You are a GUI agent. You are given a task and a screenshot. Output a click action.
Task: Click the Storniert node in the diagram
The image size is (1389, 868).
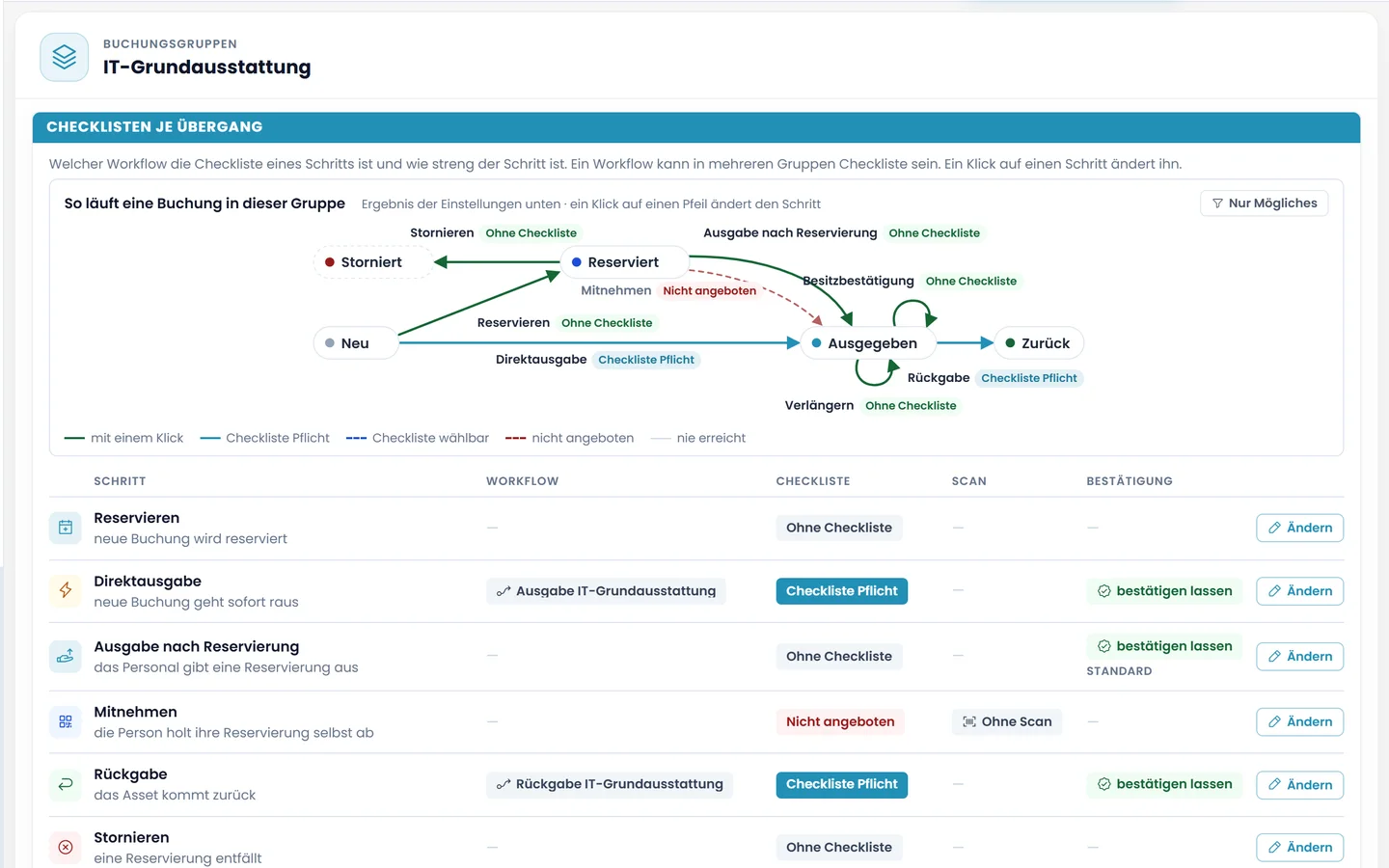(372, 262)
